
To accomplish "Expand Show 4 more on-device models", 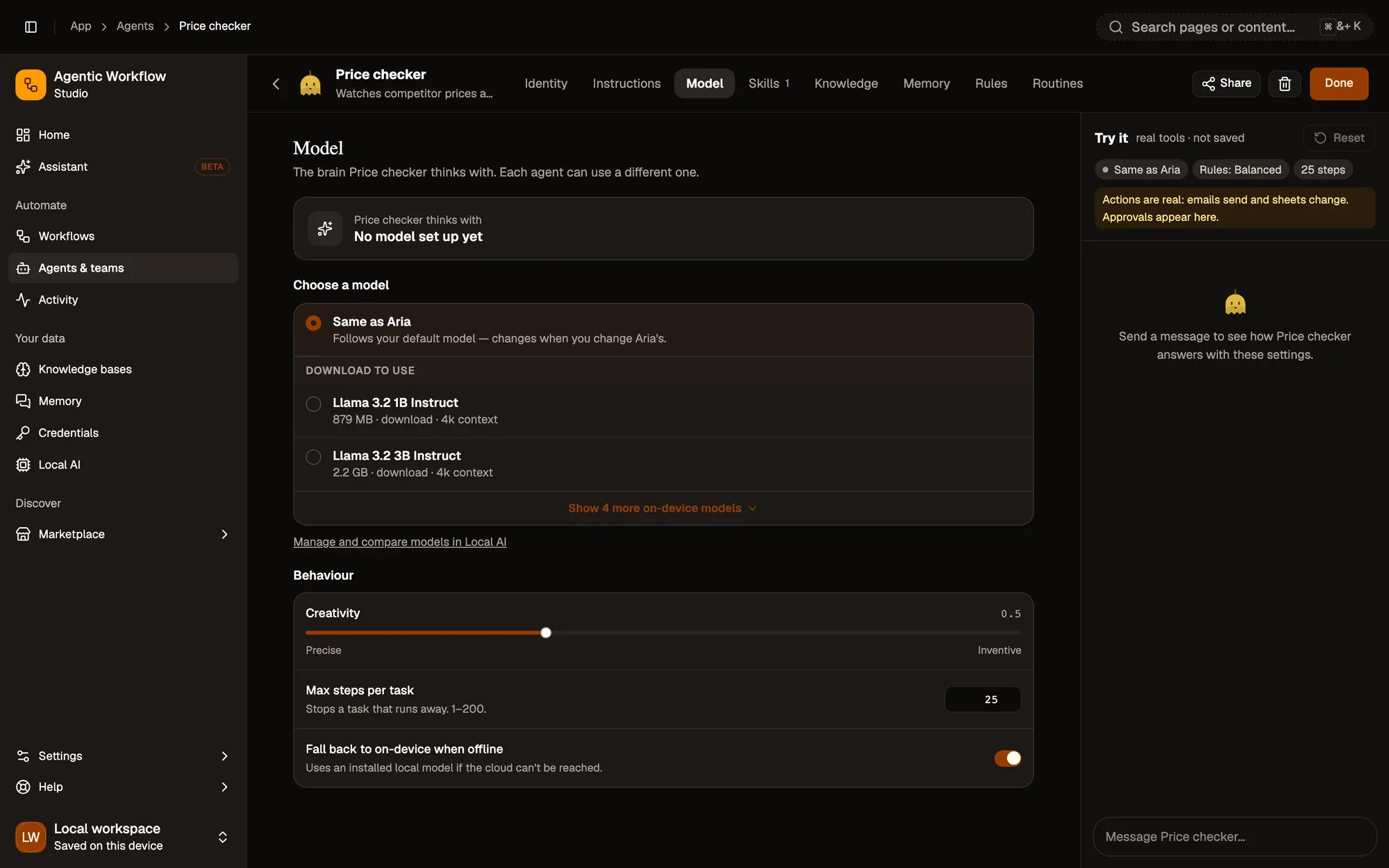I will [x=663, y=508].
